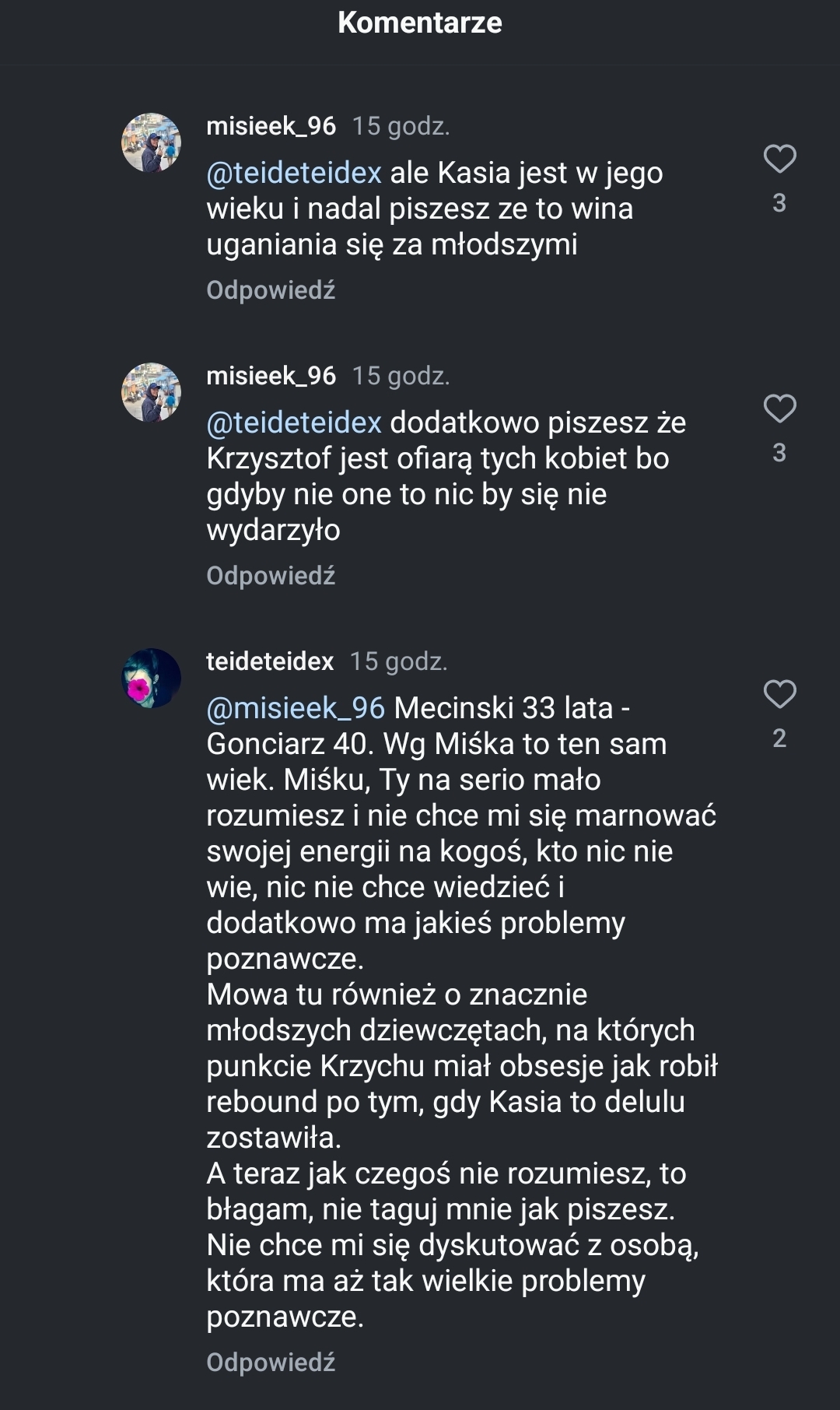This screenshot has width=840, height=1410.
Task: Open misieek_96 username on first comment
Action: [x=271, y=126]
